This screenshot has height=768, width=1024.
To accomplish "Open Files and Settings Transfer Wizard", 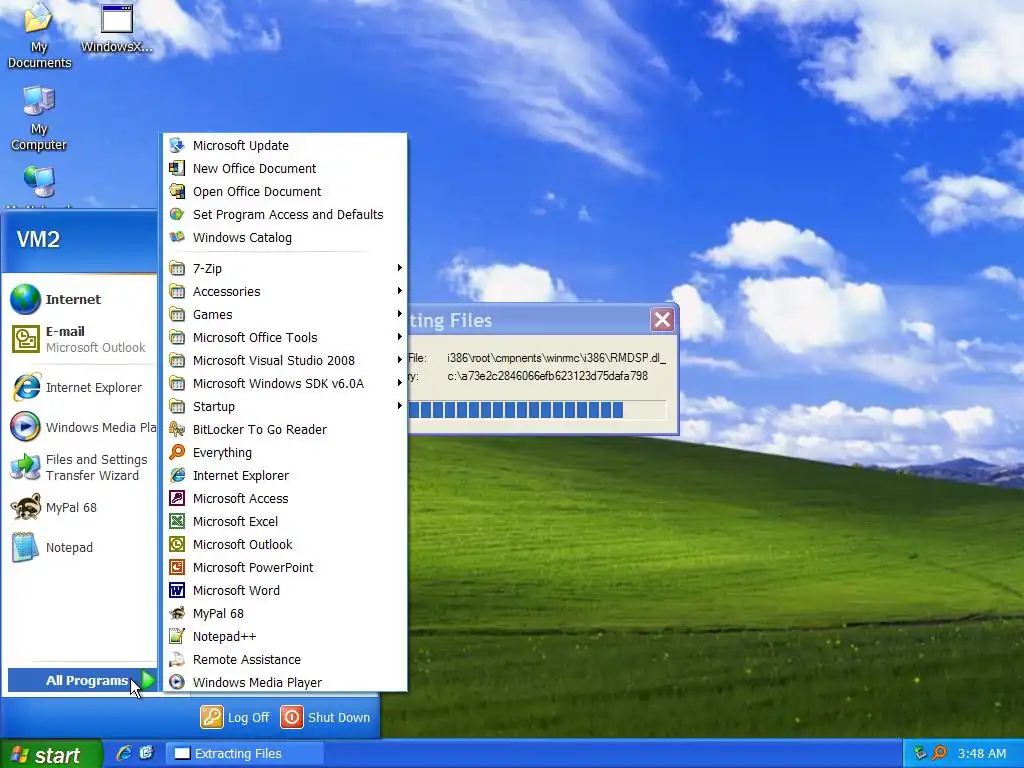I will tap(80, 468).
